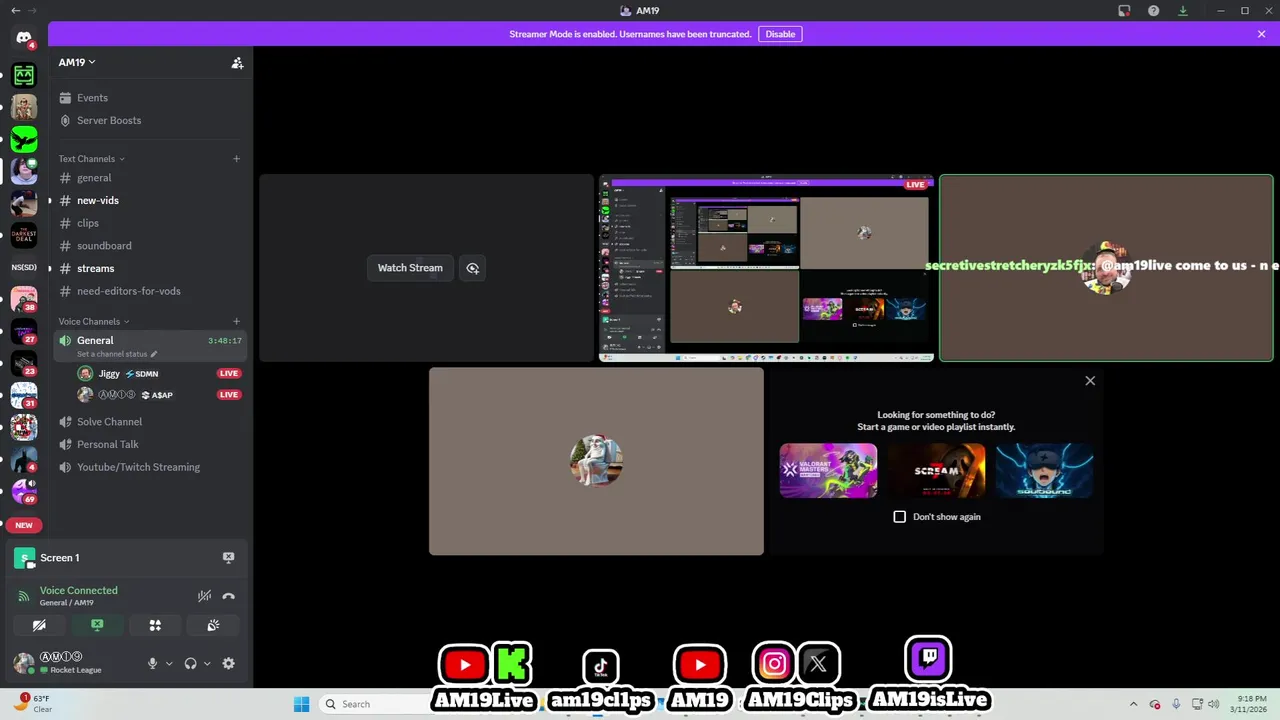This screenshot has height=720, width=1280.
Task: Join the Solve Channel voice channel
Action: 150,422
